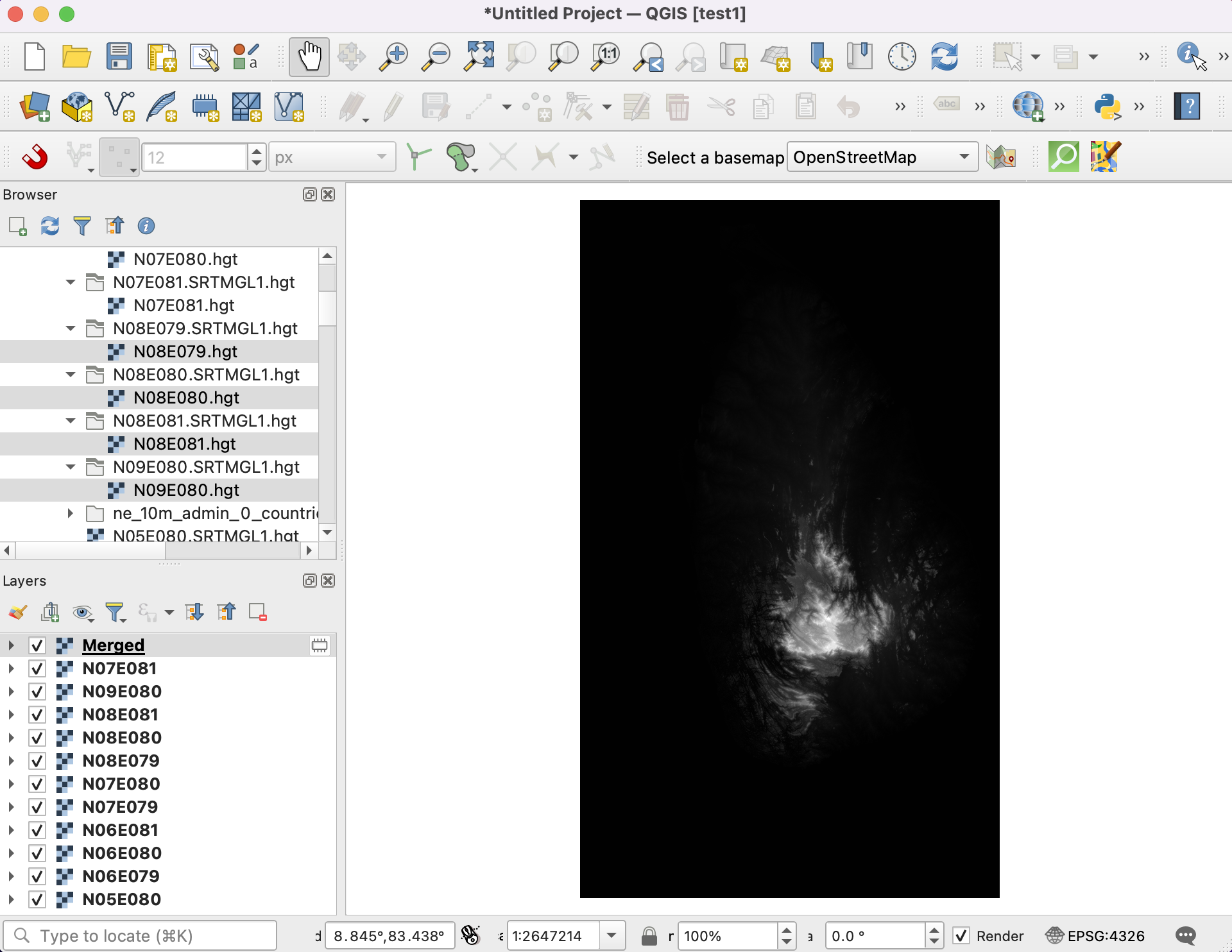Increase magnifier percentage with stepper up
The width and height of the screenshot is (1232, 952).
pyautogui.click(x=786, y=930)
